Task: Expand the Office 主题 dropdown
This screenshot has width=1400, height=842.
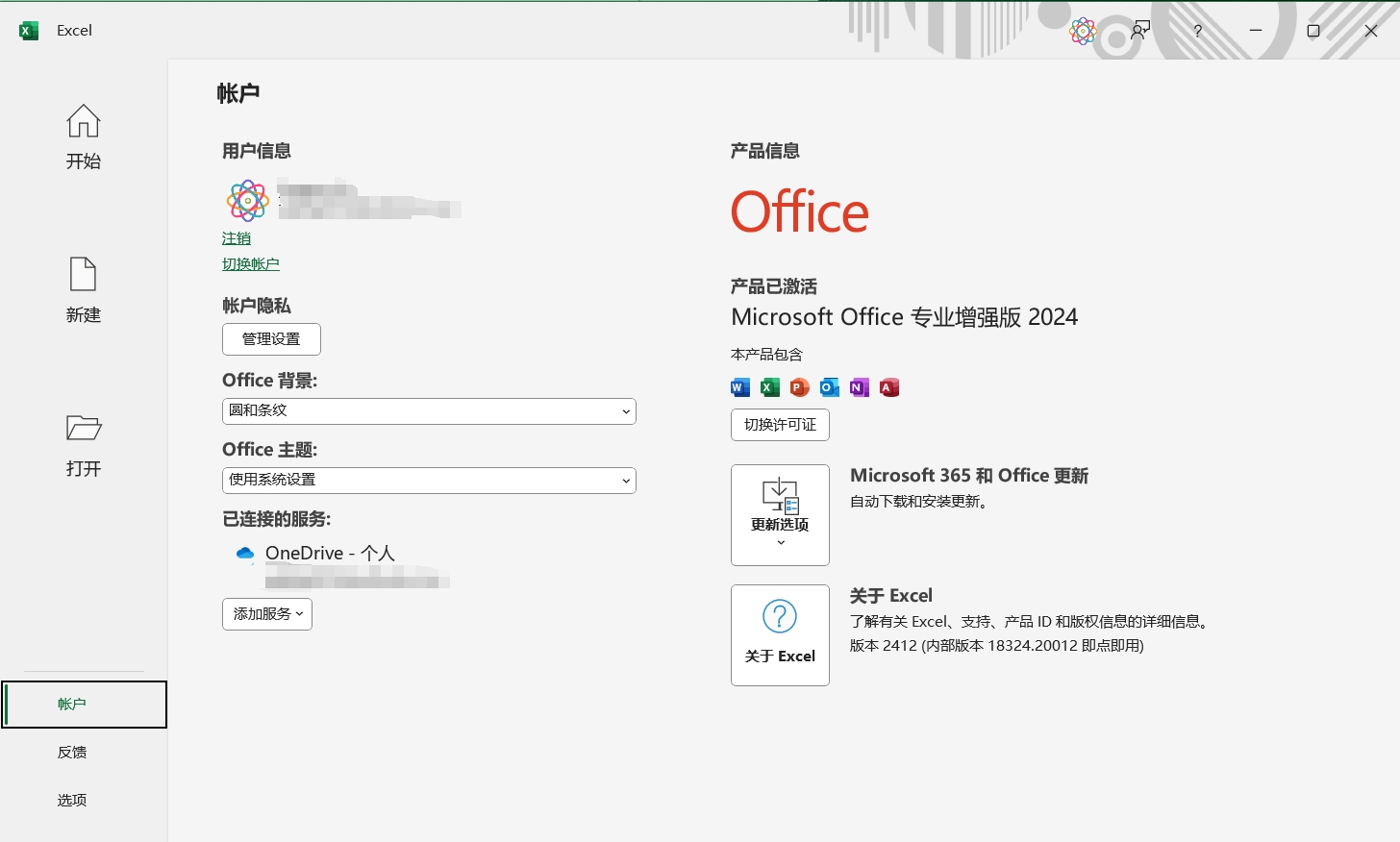Action: click(x=429, y=481)
